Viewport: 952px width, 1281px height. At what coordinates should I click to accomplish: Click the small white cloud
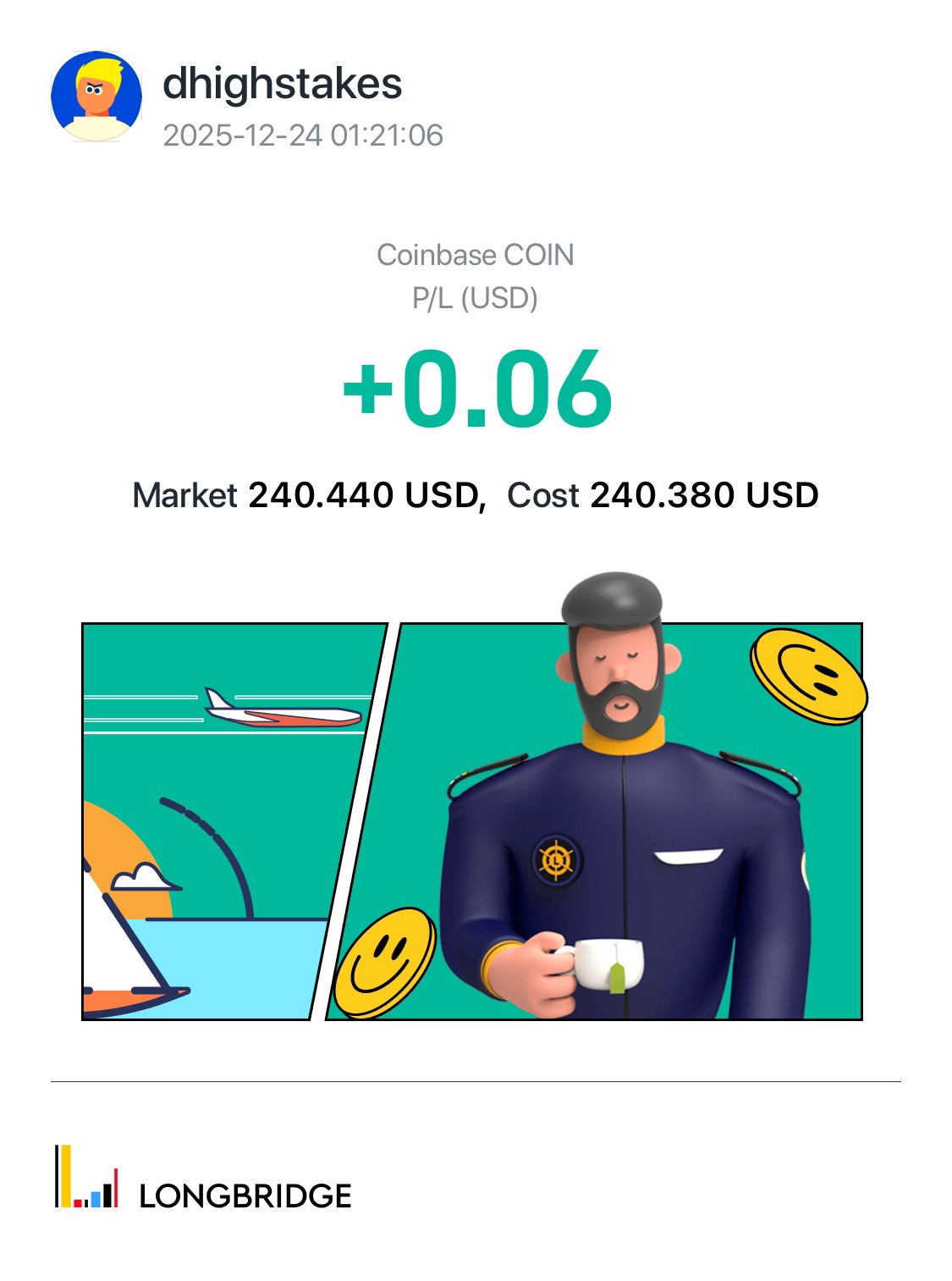pyautogui.click(x=145, y=877)
